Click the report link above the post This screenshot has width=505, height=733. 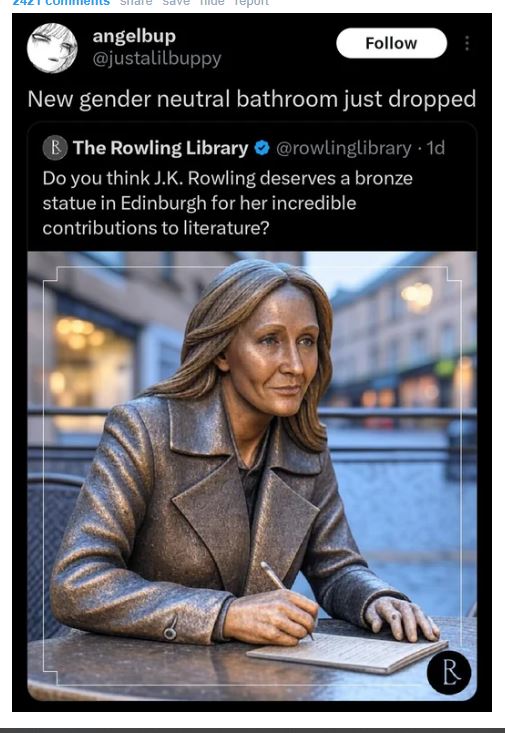(252, 2)
